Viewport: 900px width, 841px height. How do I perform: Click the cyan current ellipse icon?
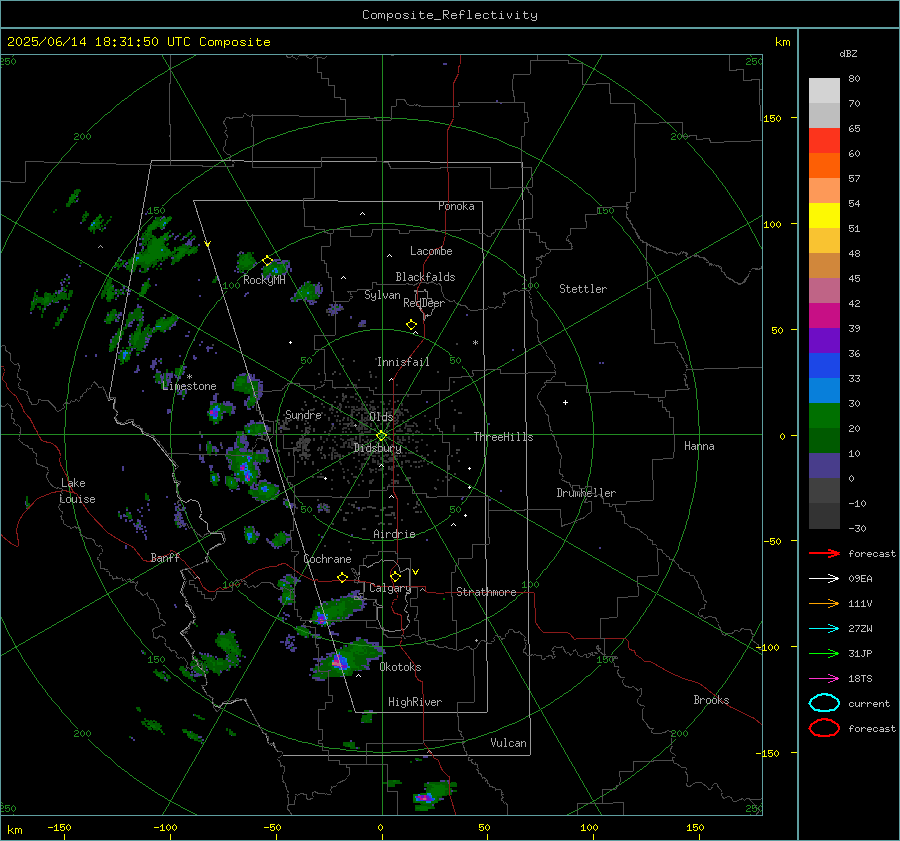tap(824, 703)
